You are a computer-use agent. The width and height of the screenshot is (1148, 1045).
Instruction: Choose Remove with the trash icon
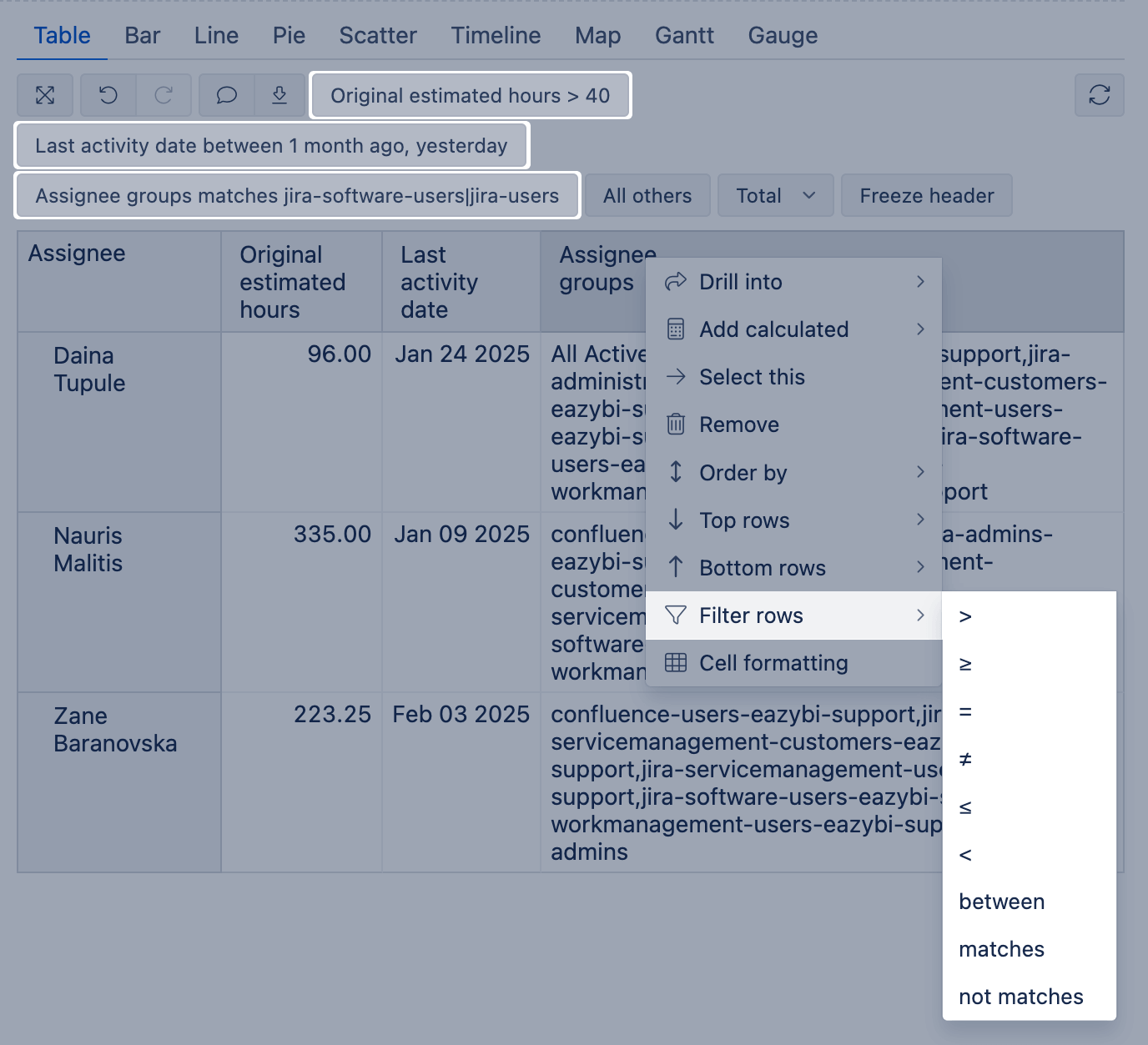point(739,425)
